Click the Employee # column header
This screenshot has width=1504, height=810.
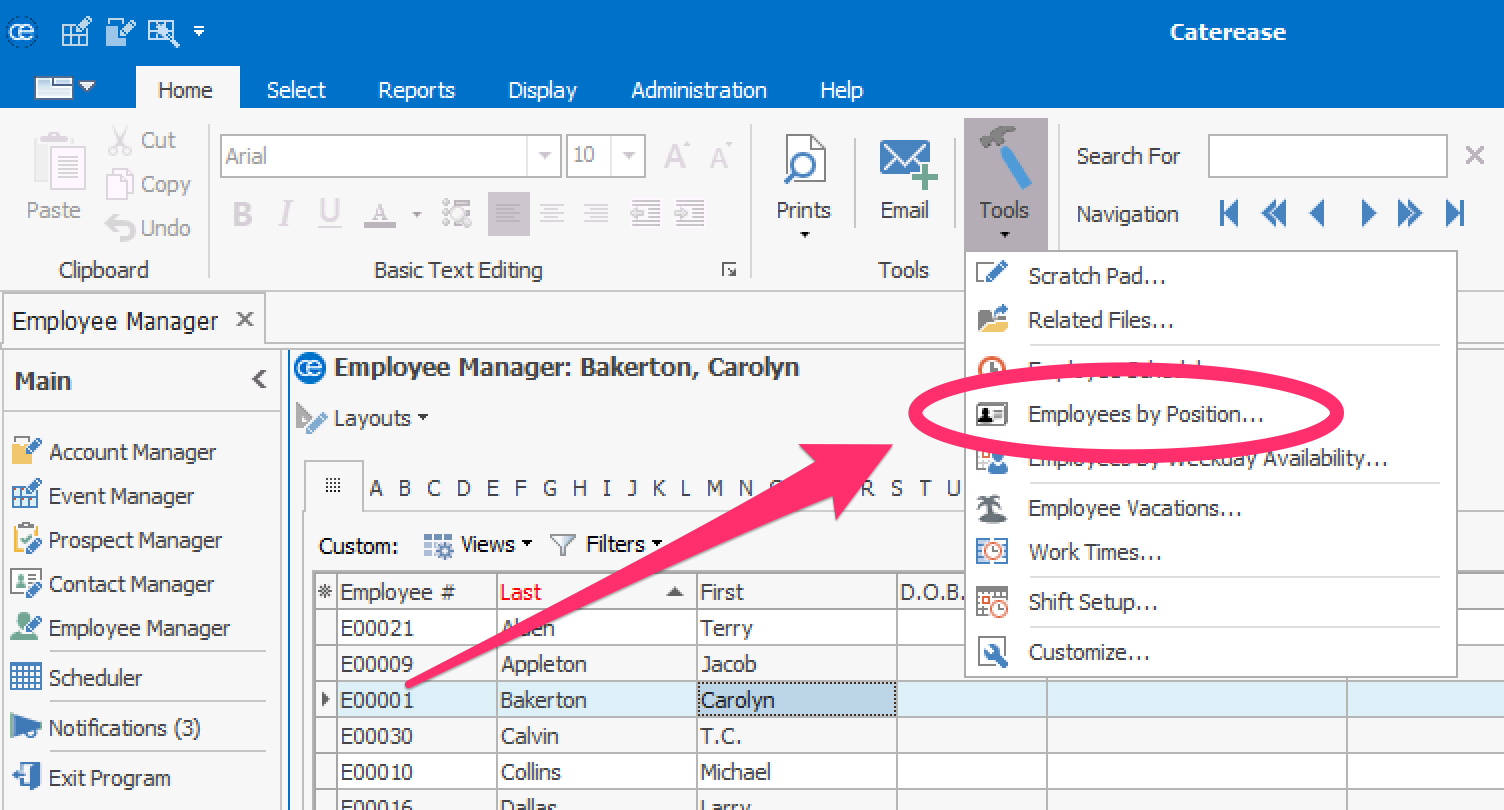click(x=416, y=592)
